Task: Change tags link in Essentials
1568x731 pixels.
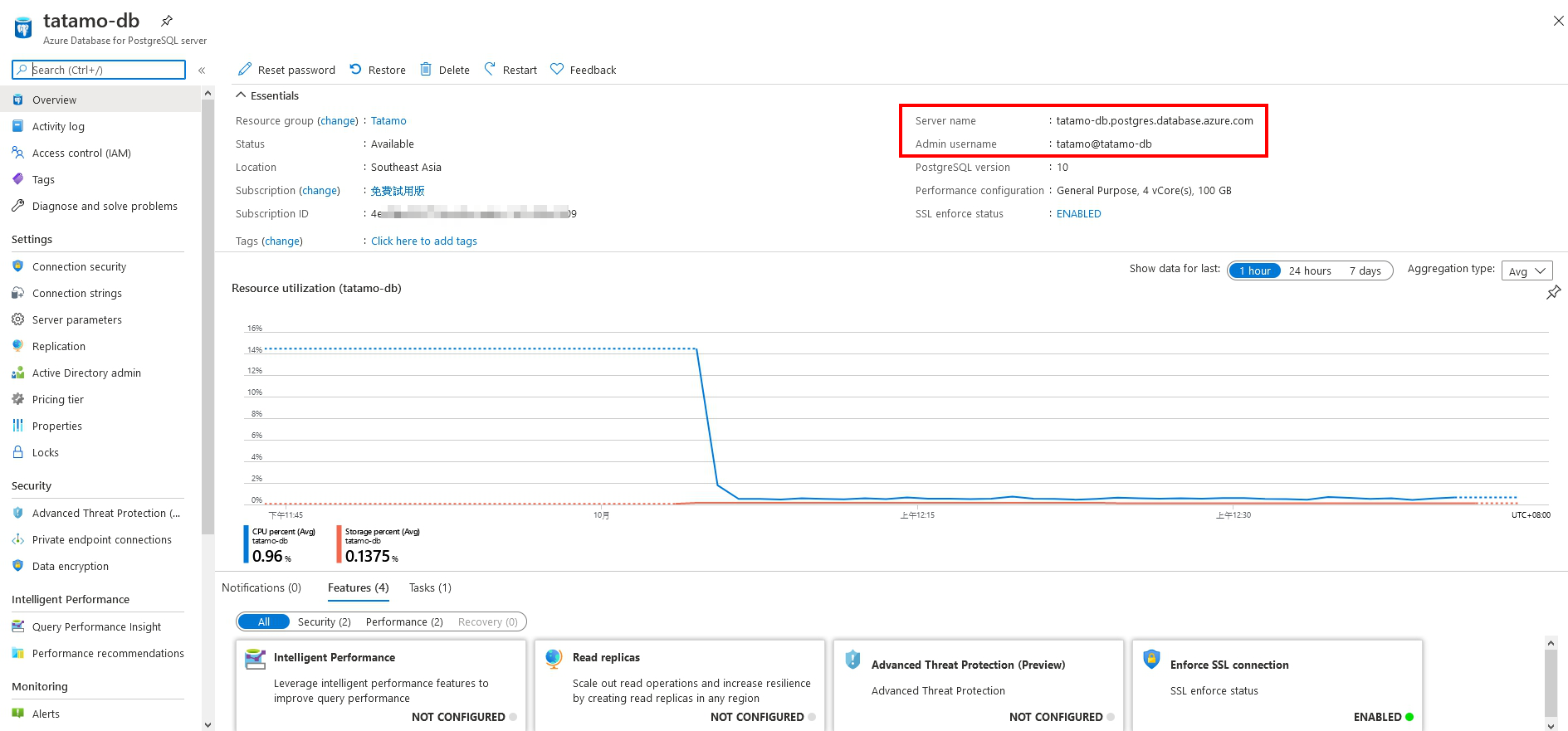Action: click(282, 241)
